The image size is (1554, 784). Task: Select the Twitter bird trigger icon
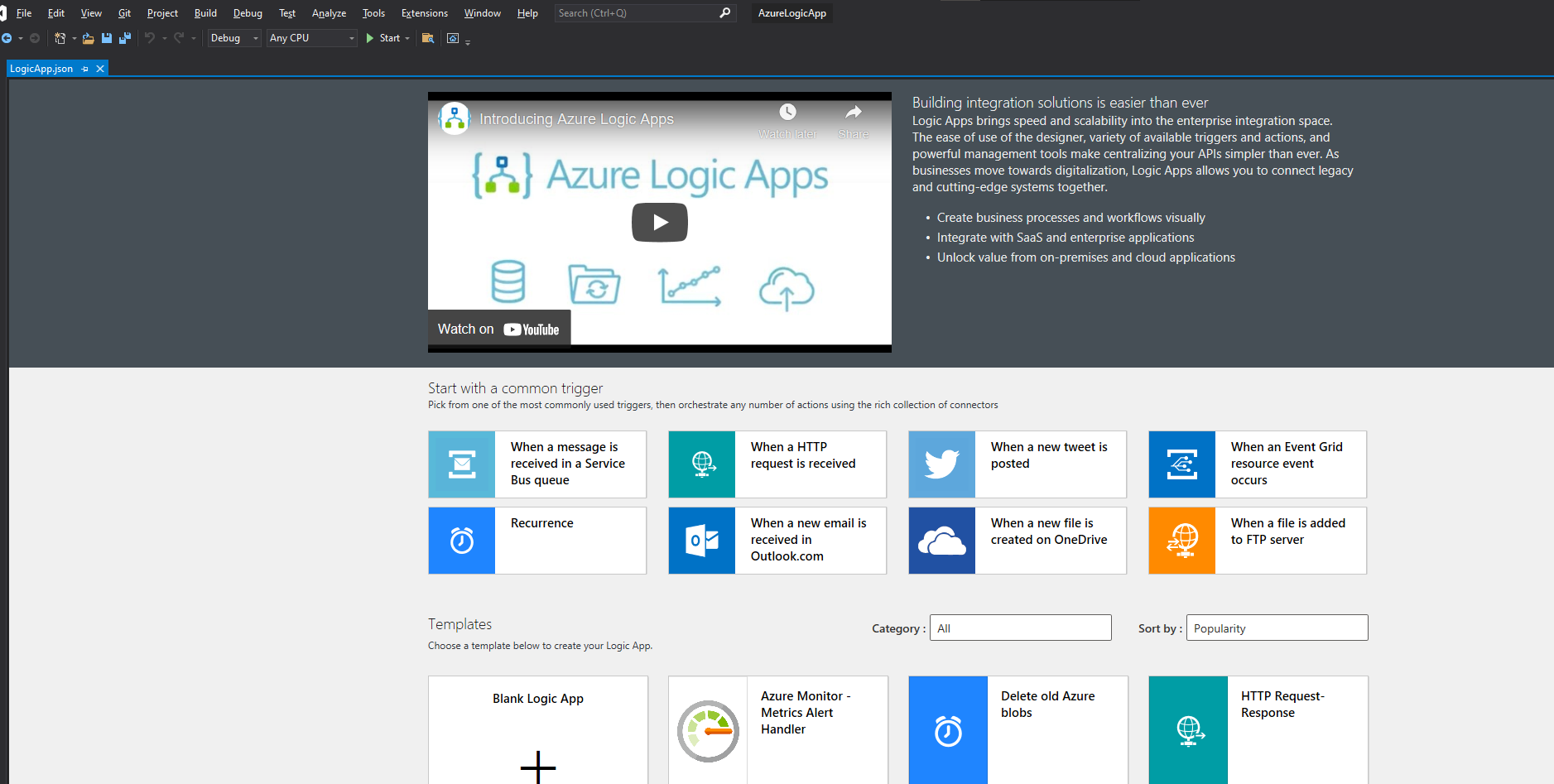coord(942,464)
